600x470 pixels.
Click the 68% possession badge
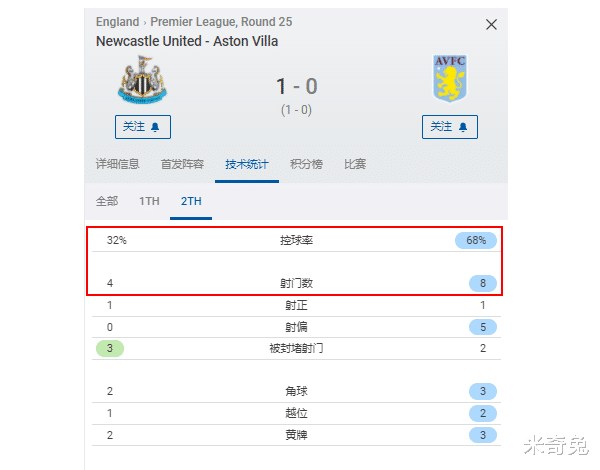click(476, 240)
